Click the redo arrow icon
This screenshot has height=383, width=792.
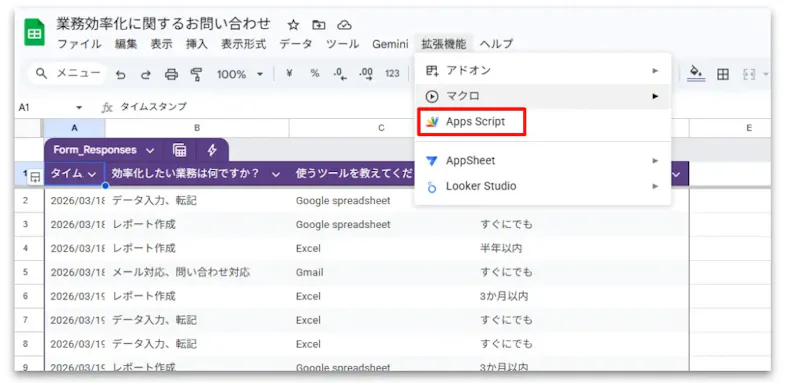[146, 74]
